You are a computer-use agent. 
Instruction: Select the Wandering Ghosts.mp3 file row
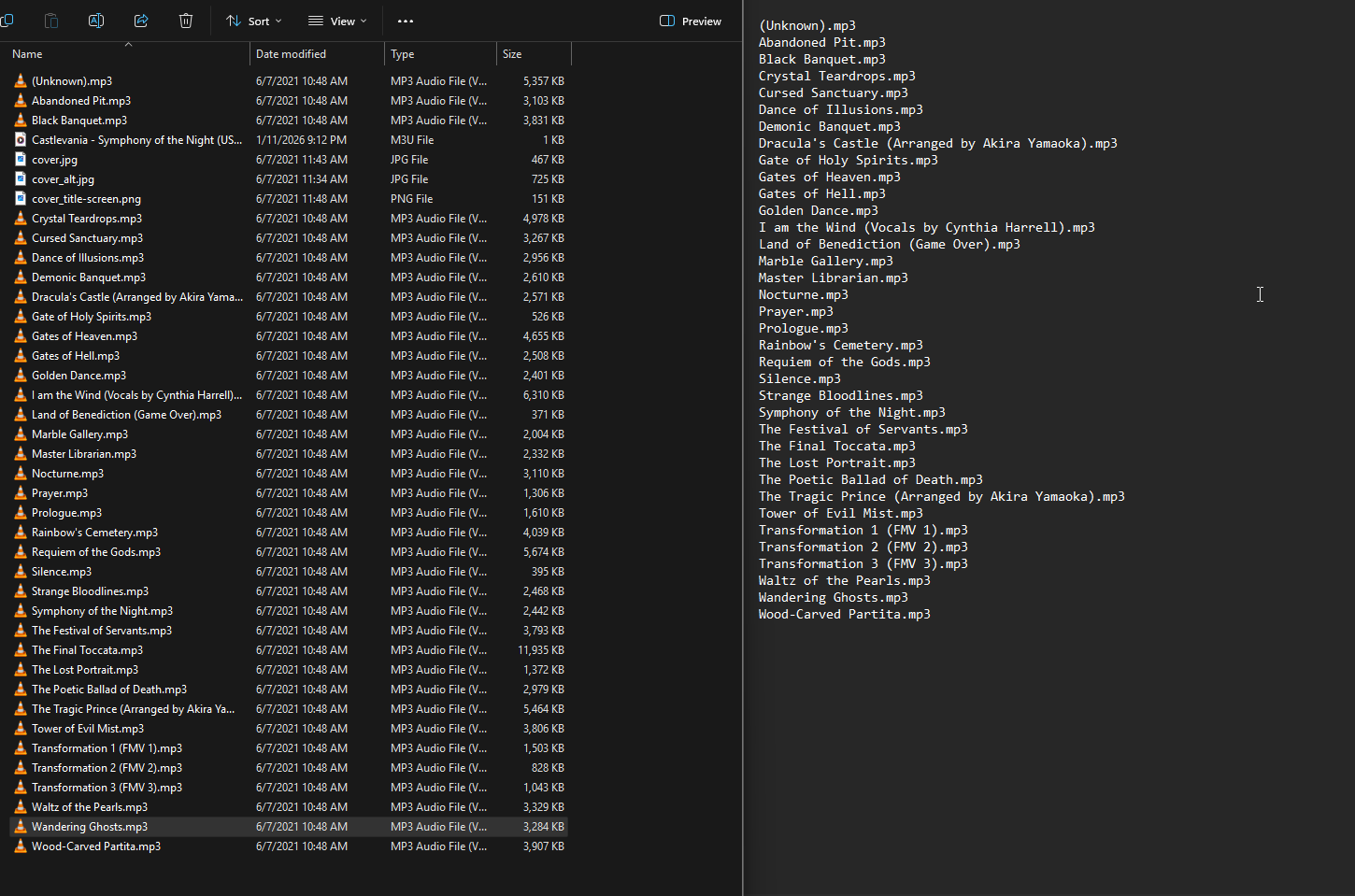(x=90, y=827)
